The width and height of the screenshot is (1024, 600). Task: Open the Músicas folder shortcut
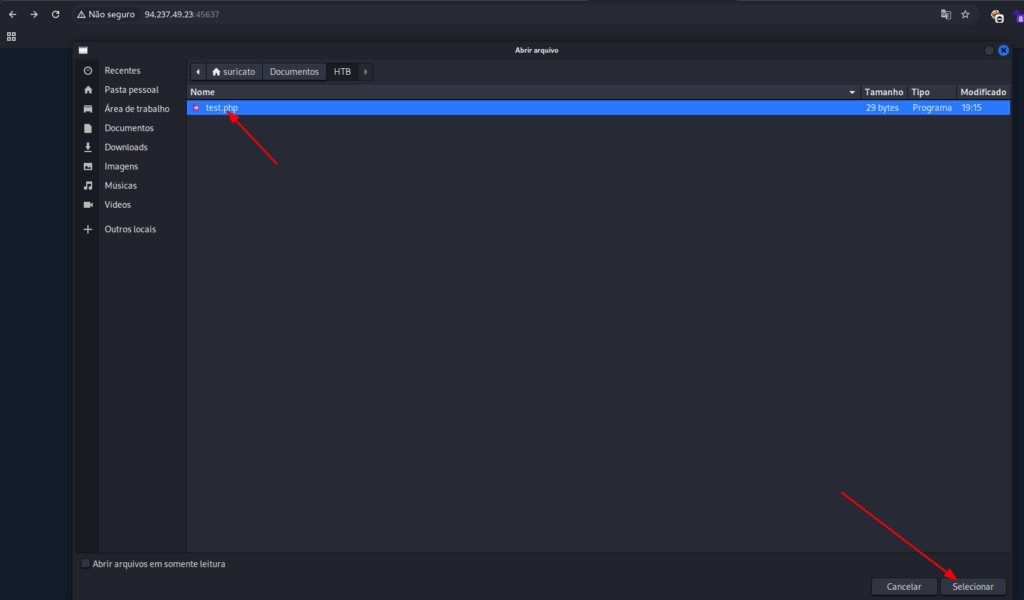[x=120, y=185]
